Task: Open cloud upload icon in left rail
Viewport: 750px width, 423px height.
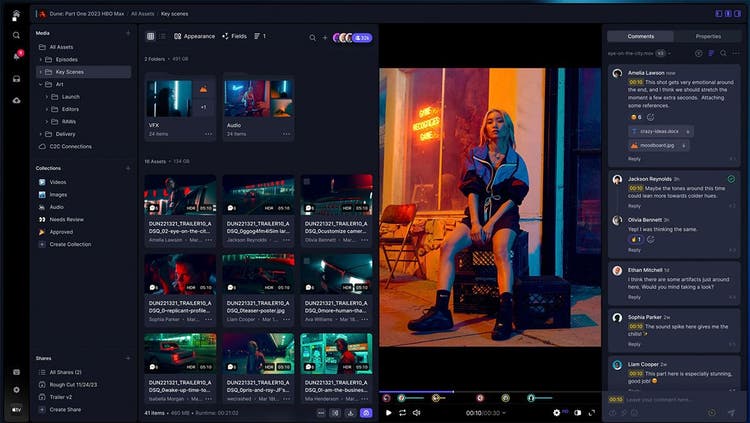Action: [x=16, y=100]
